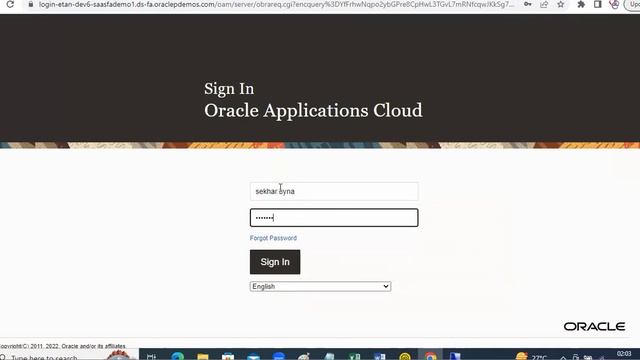Open the Chrome profile avatar icon
This screenshot has width=640, height=360.
coord(614,4)
